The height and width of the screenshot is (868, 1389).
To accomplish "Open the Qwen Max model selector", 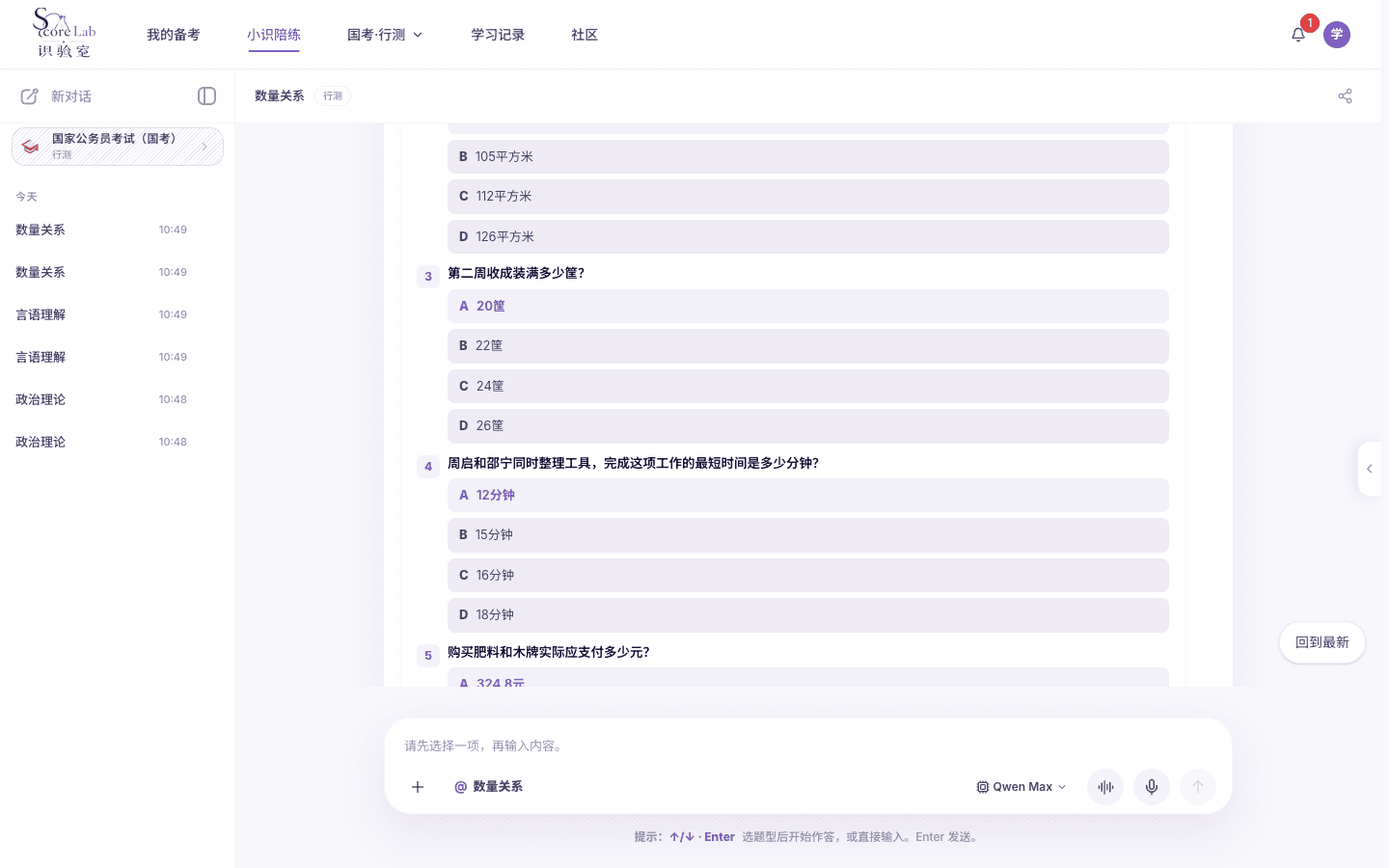I will click(1021, 787).
